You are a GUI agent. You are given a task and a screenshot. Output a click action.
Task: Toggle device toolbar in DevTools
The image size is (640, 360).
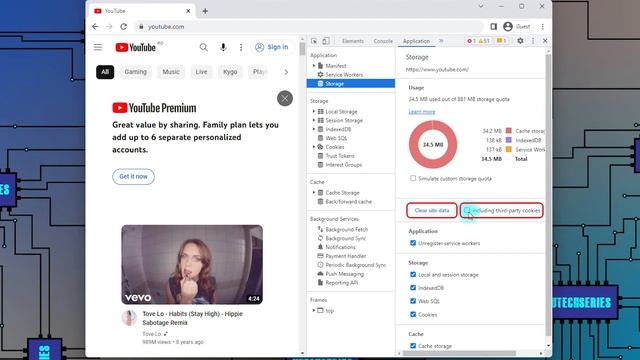pyautogui.click(x=325, y=41)
